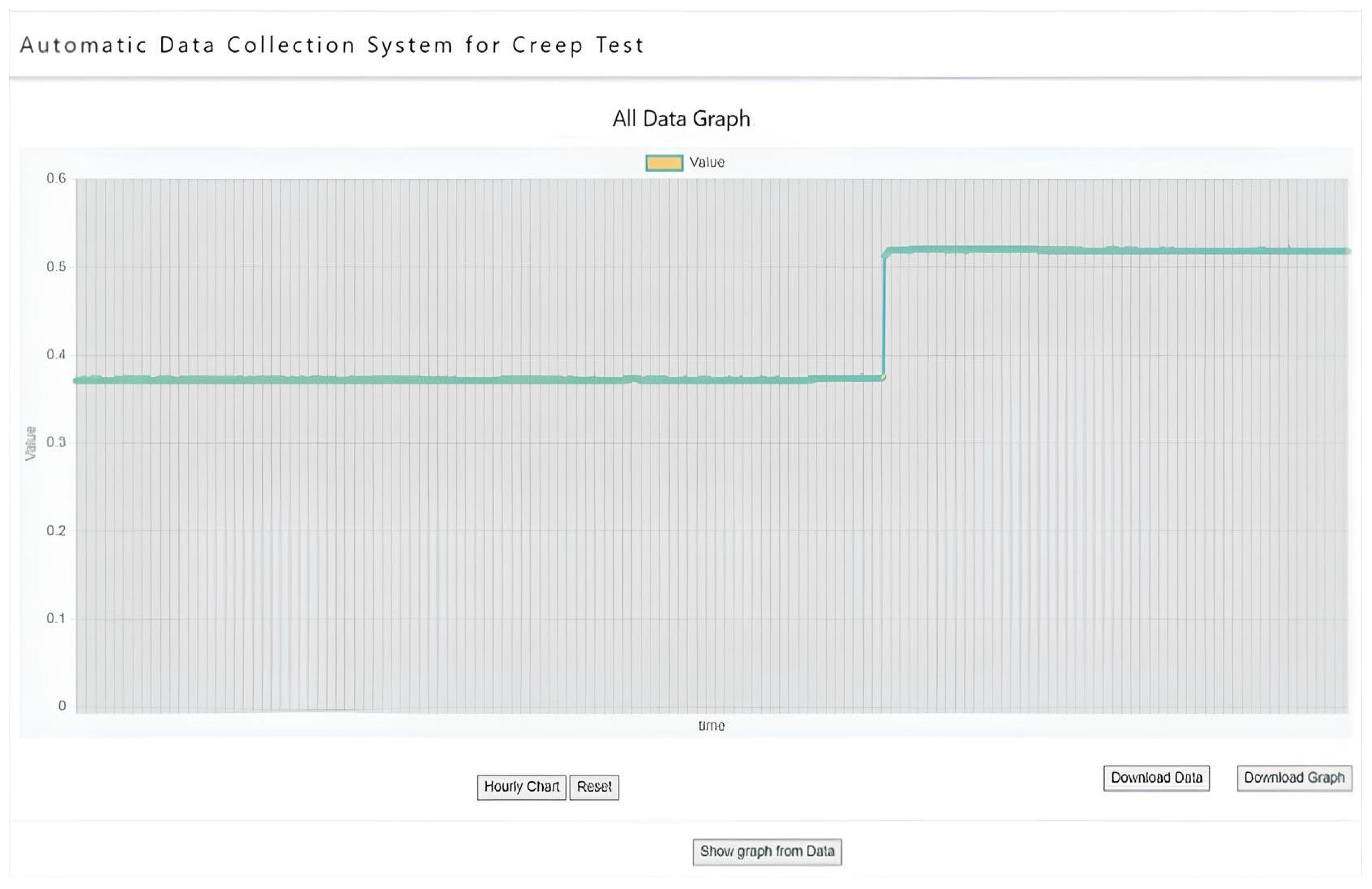1372x889 pixels.
Task: Click the first data point at line's left end
Action: (77, 380)
